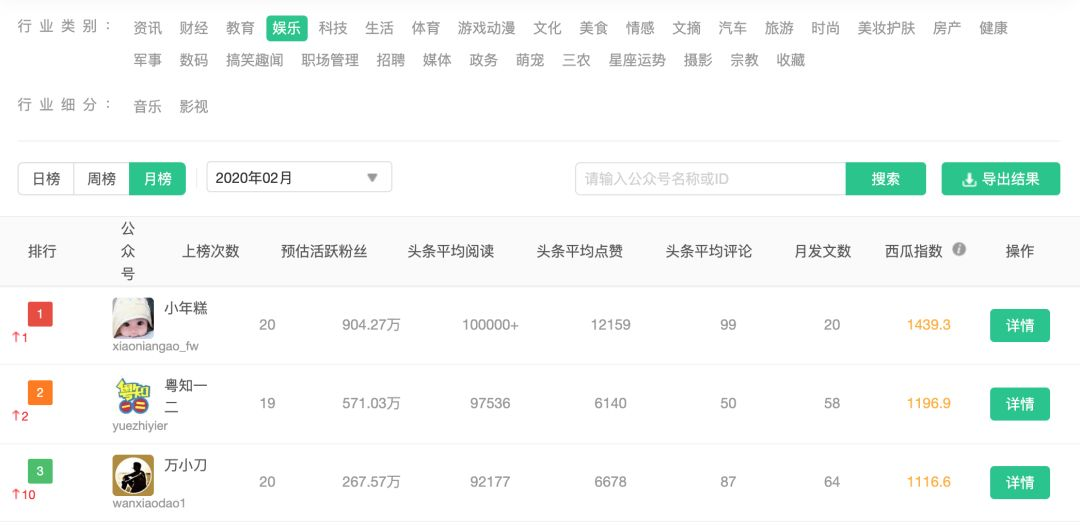Filter by 影视 sub-category
Image resolution: width=1080 pixels, height=526 pixels.
click(194, 107)
